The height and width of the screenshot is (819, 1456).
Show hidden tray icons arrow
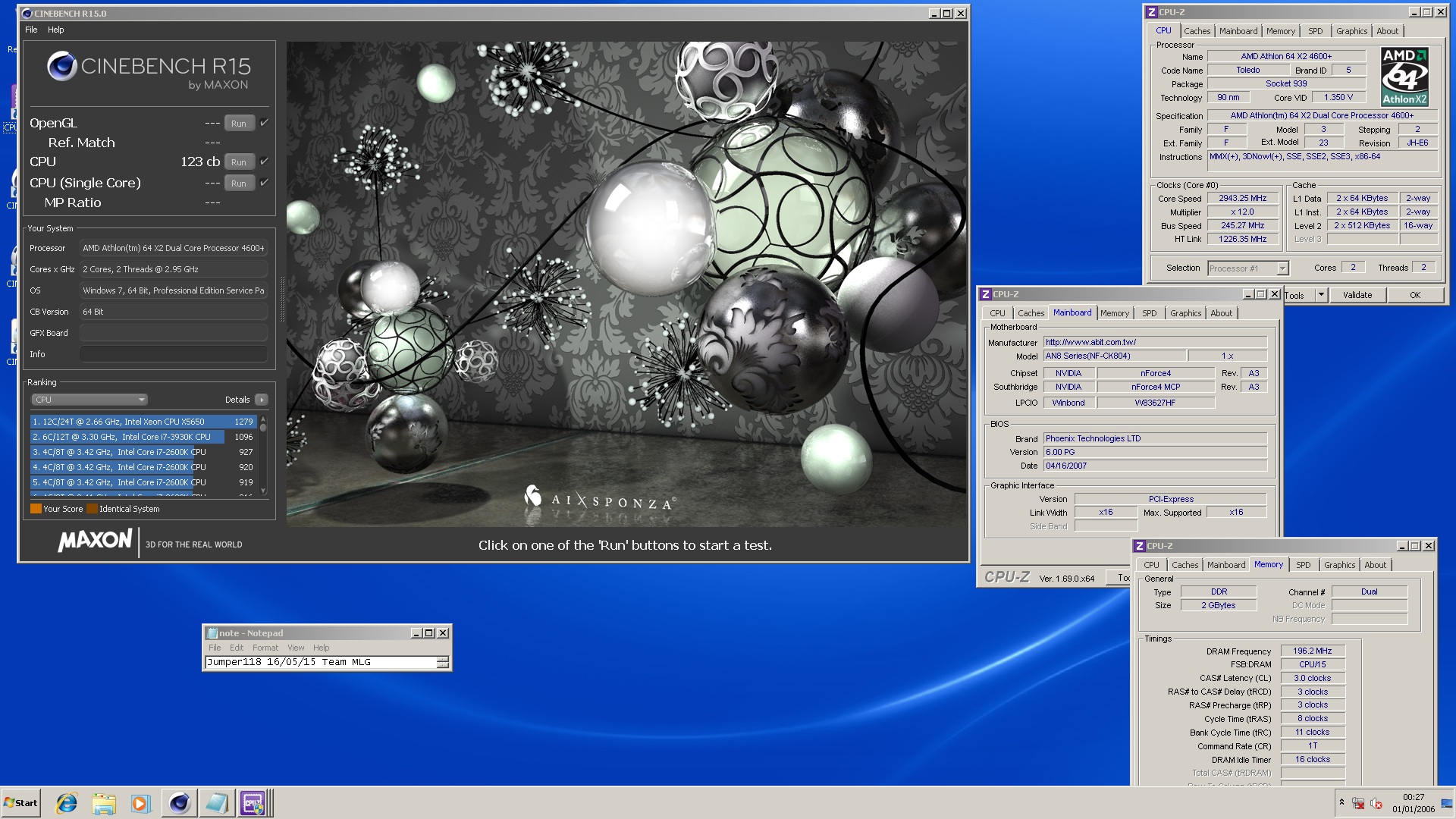pyautogui.click(x=1341, y=802)
